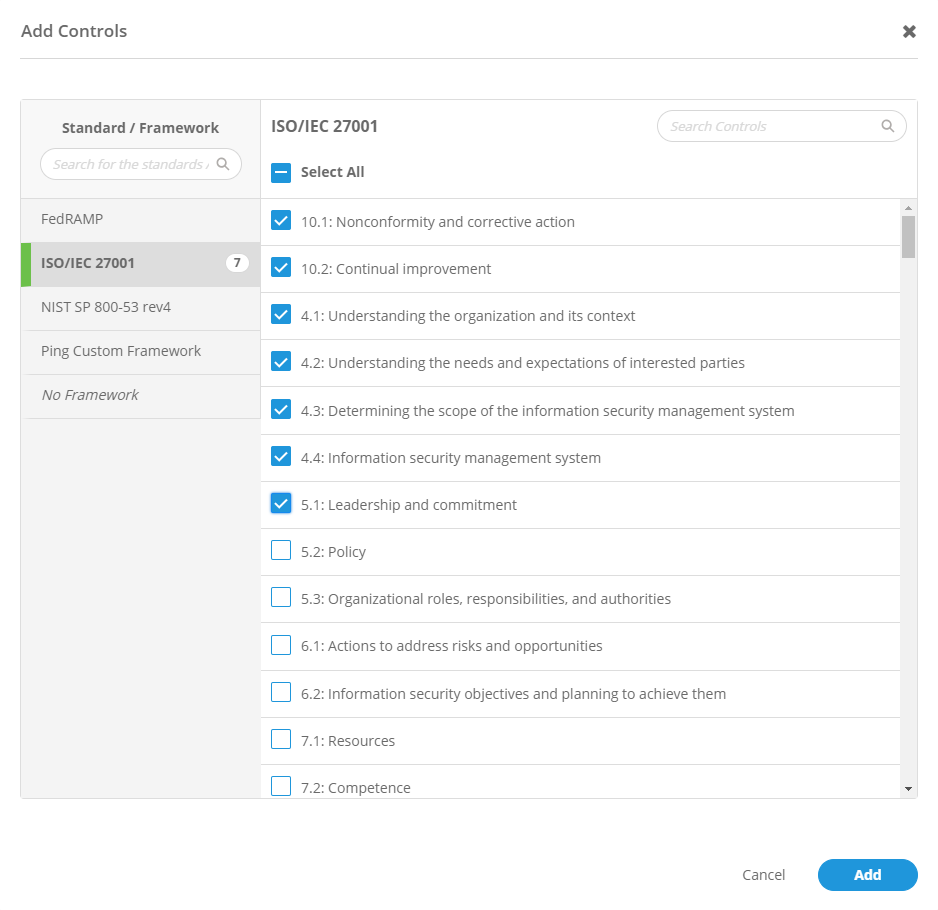The width and height of the screenshot is (938, 910).
Task: Click the magnifier icon in Search Controls
Action: (x=887, y=126)
